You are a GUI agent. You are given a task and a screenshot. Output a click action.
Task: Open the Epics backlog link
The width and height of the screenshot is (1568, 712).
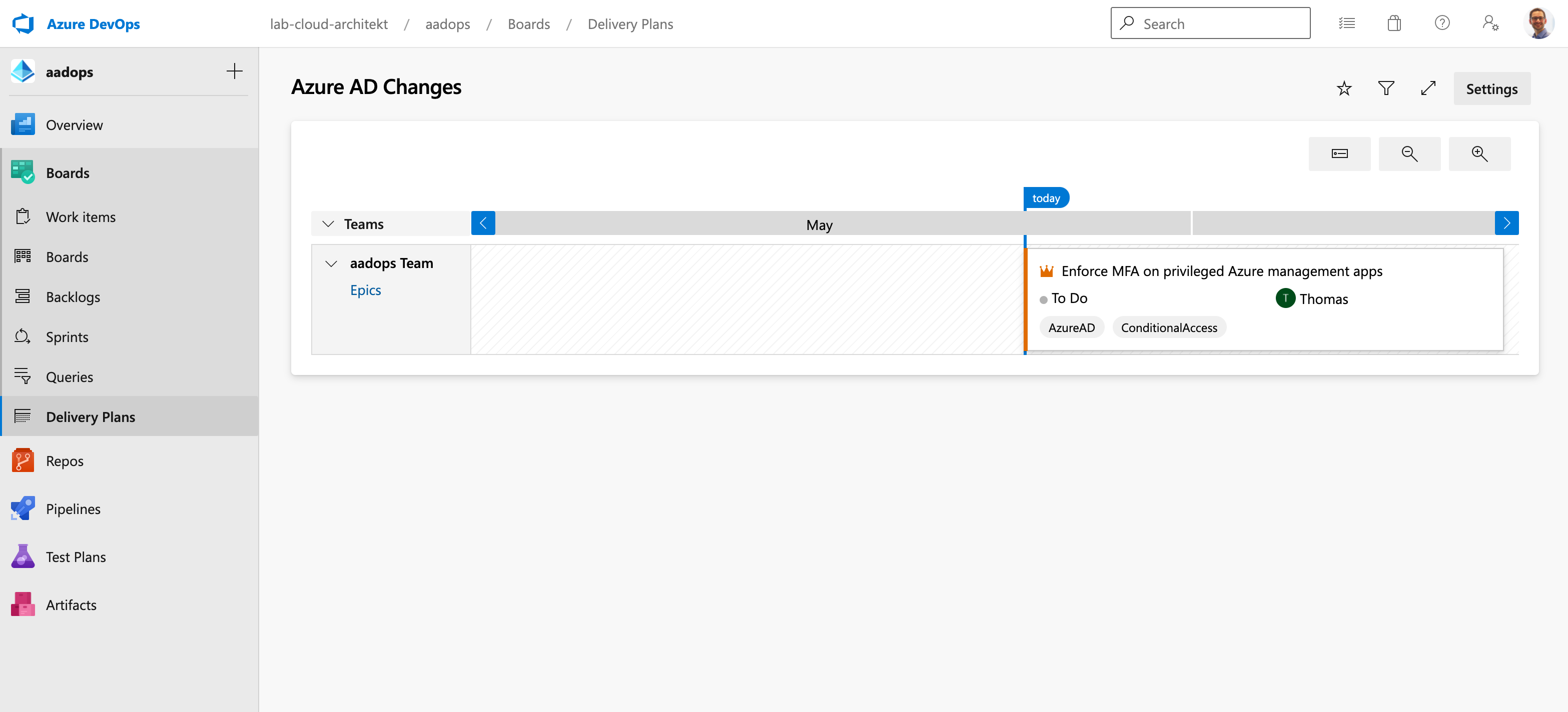tap(365, 290)
